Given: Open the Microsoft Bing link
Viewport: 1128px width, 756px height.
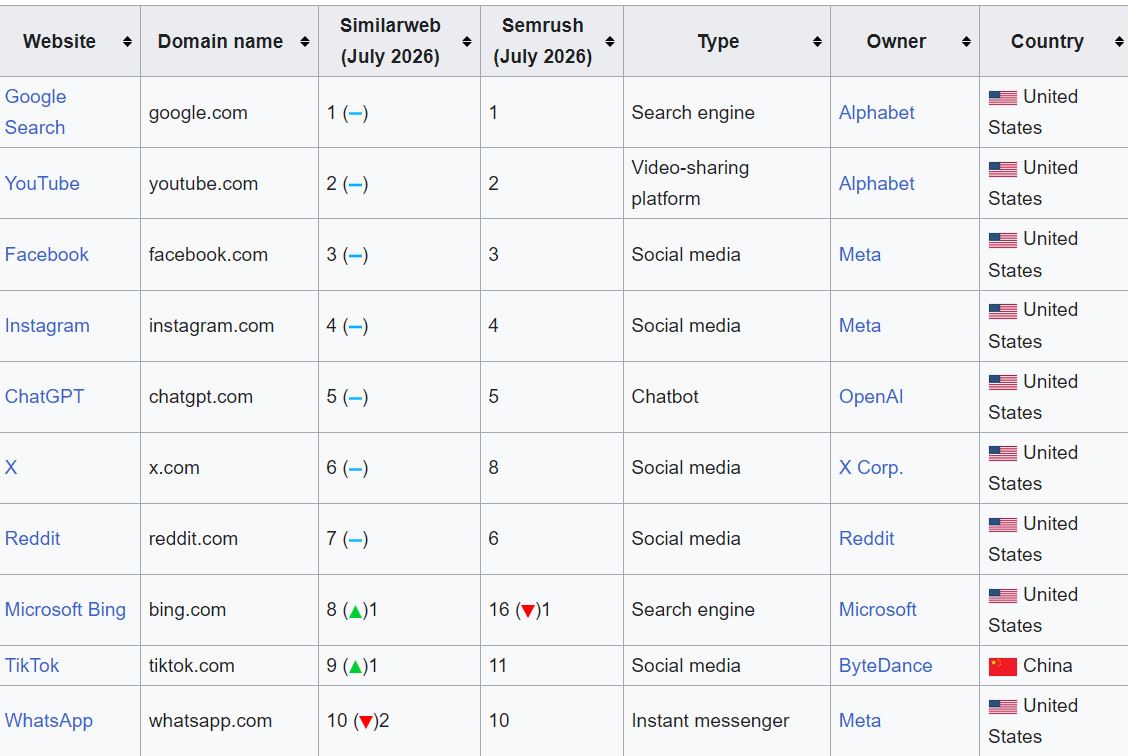Looking at the screenshot, I should click(65, 609).
